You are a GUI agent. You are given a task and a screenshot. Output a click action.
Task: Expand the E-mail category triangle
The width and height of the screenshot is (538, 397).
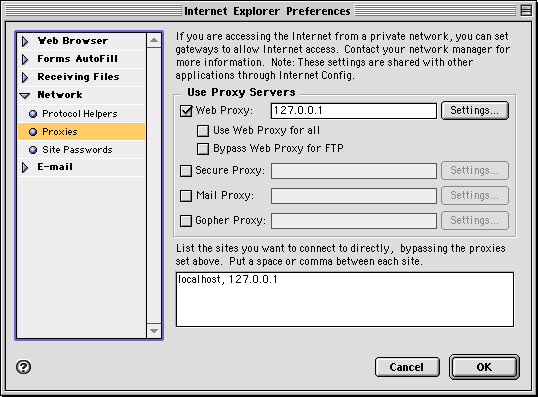coord(25,167)
